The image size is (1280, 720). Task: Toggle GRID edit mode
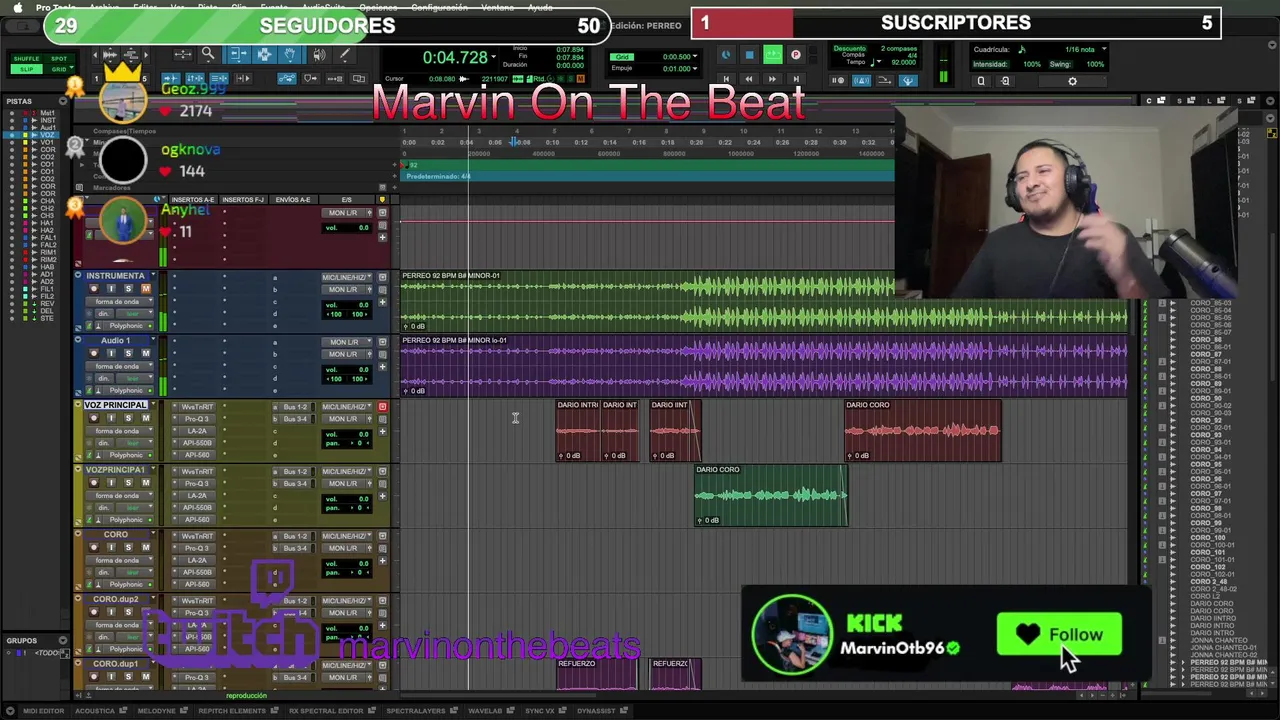[x=59, y=69]
